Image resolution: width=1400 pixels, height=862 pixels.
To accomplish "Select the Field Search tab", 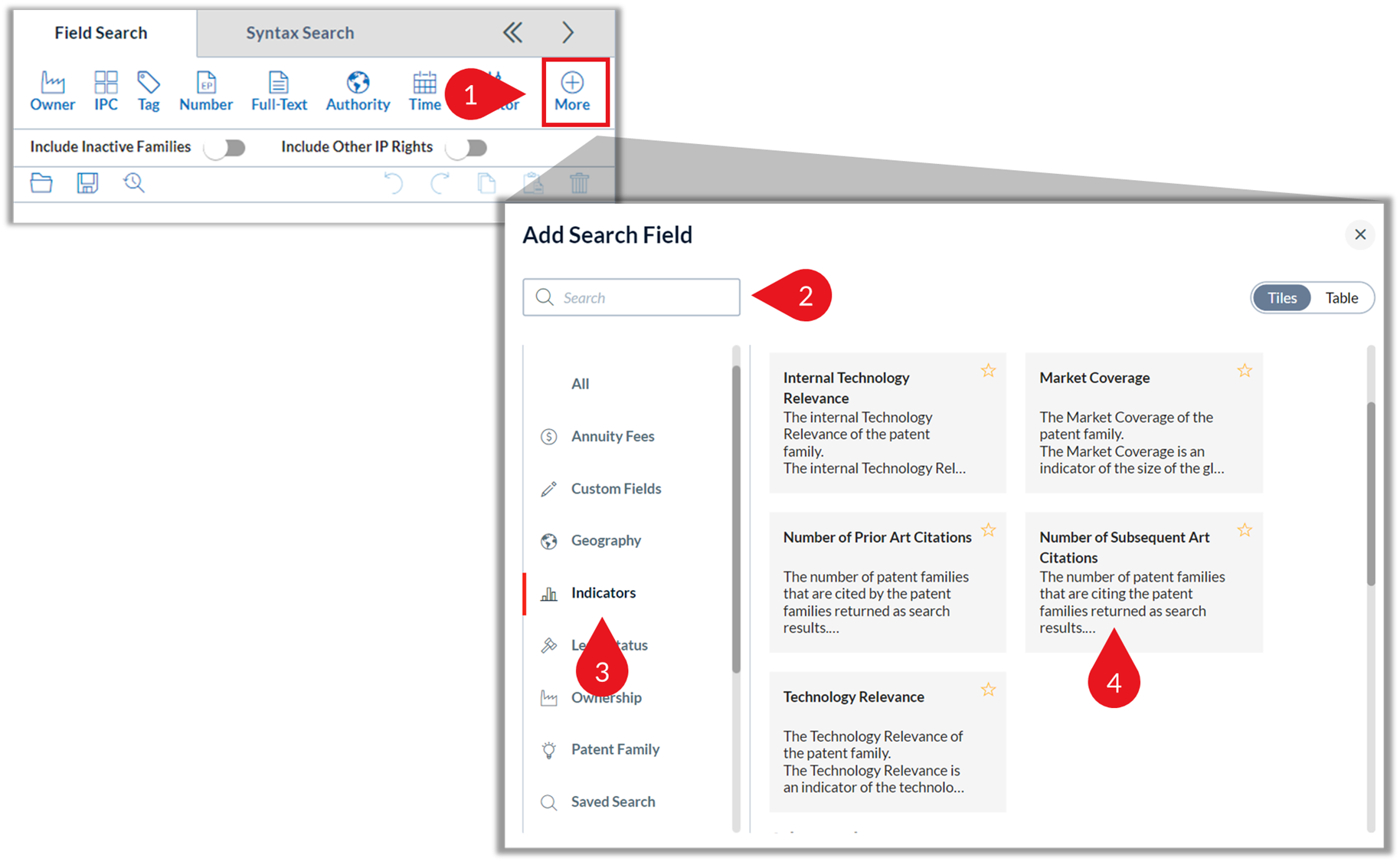I will point(100,33).
